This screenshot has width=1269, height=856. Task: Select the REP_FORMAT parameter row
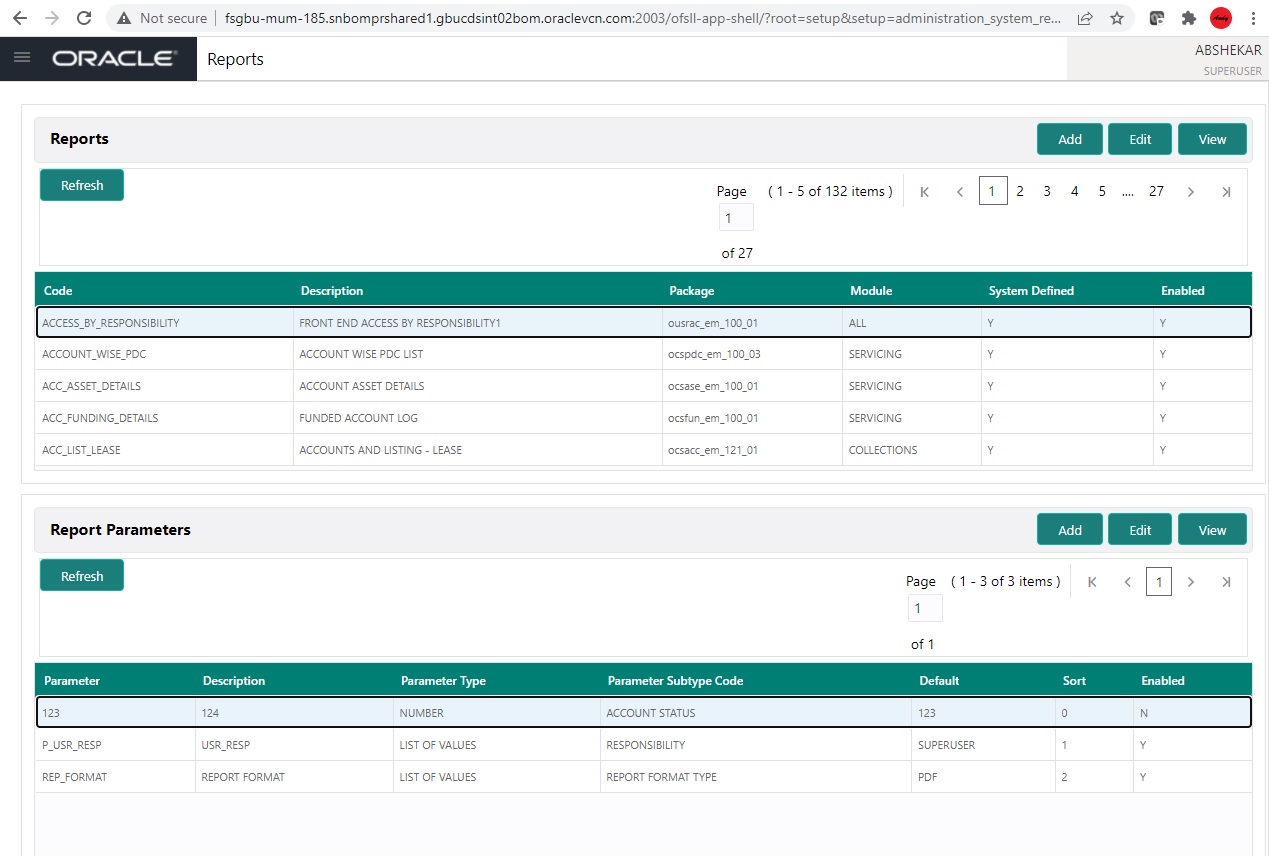coord(643,777)
